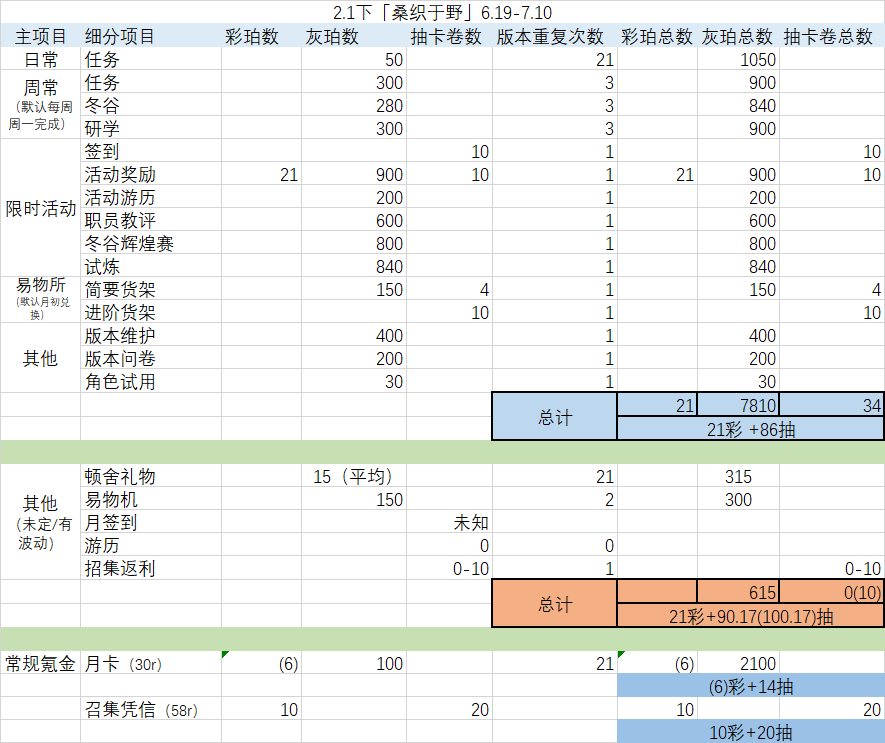This screenshot has width=885, height=743.
Task: Click the 月签到 cell
Action: click(x=151, y=522)
